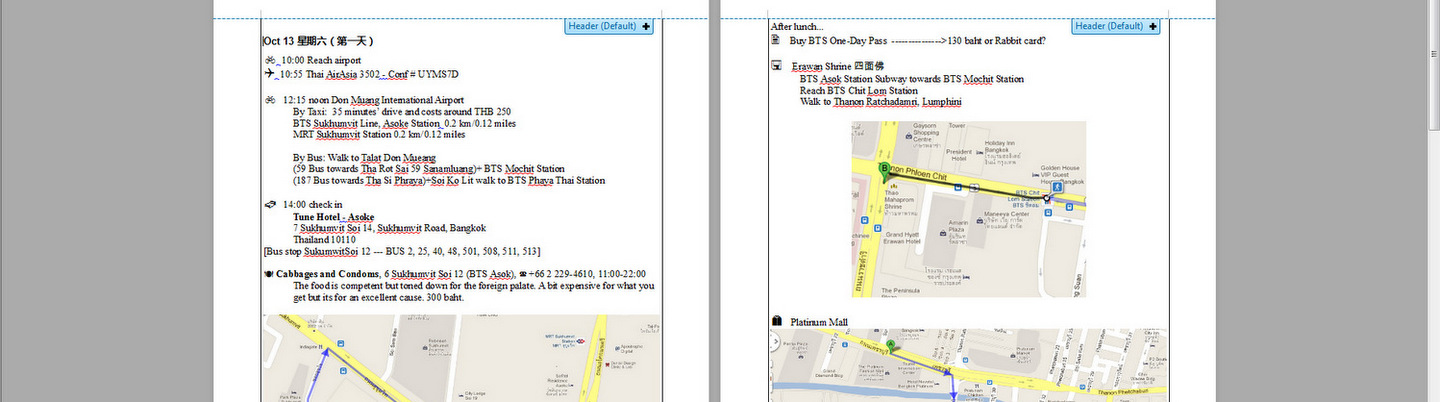Image resolution: width=1440 pixels, height=402 pixels.
Task: Click the plus icon on right page's Header button
Action: [1153, 26]
